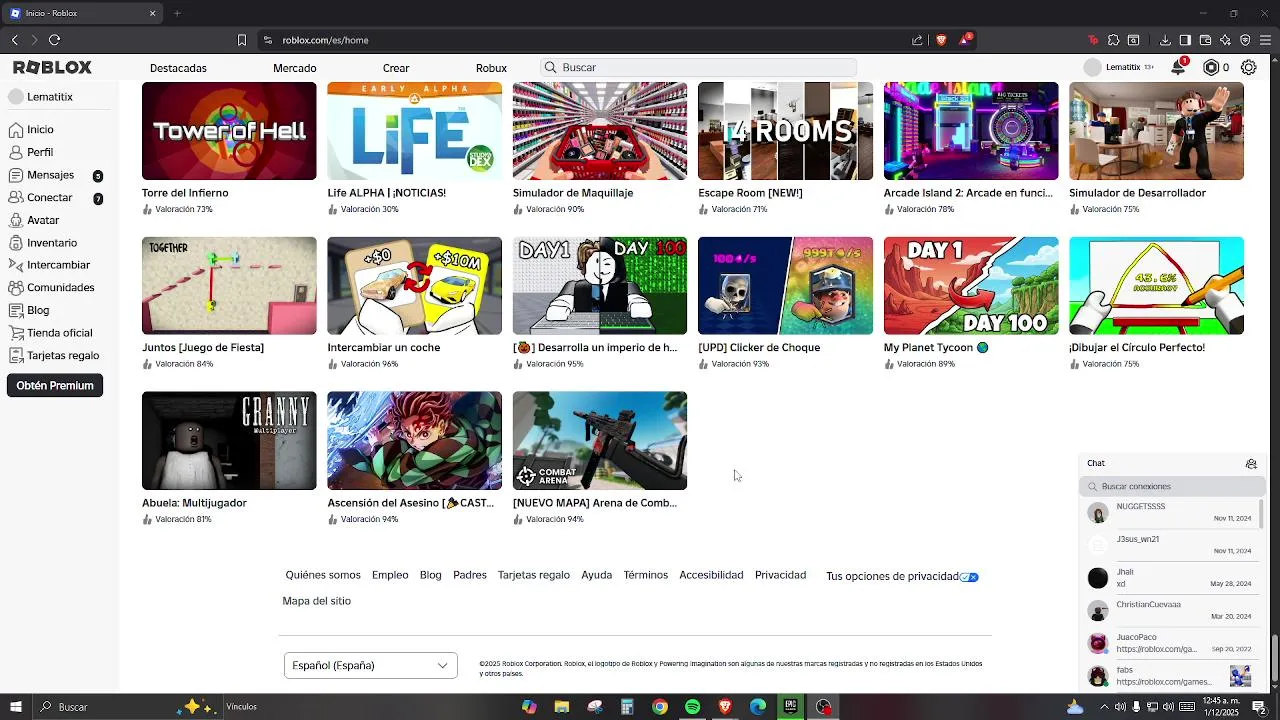
Task: Open Brave Rewards triangle icon
Action: pos(965,40)
